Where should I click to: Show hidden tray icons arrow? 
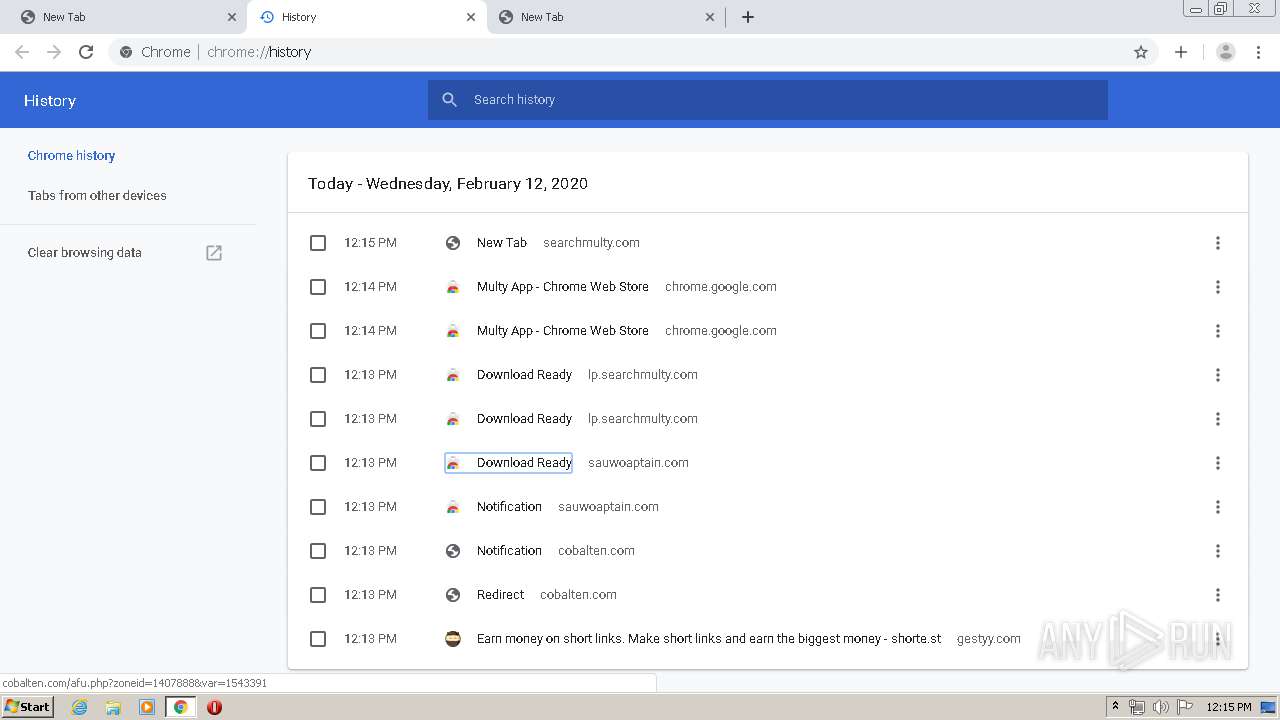[x=1115, y=707]
